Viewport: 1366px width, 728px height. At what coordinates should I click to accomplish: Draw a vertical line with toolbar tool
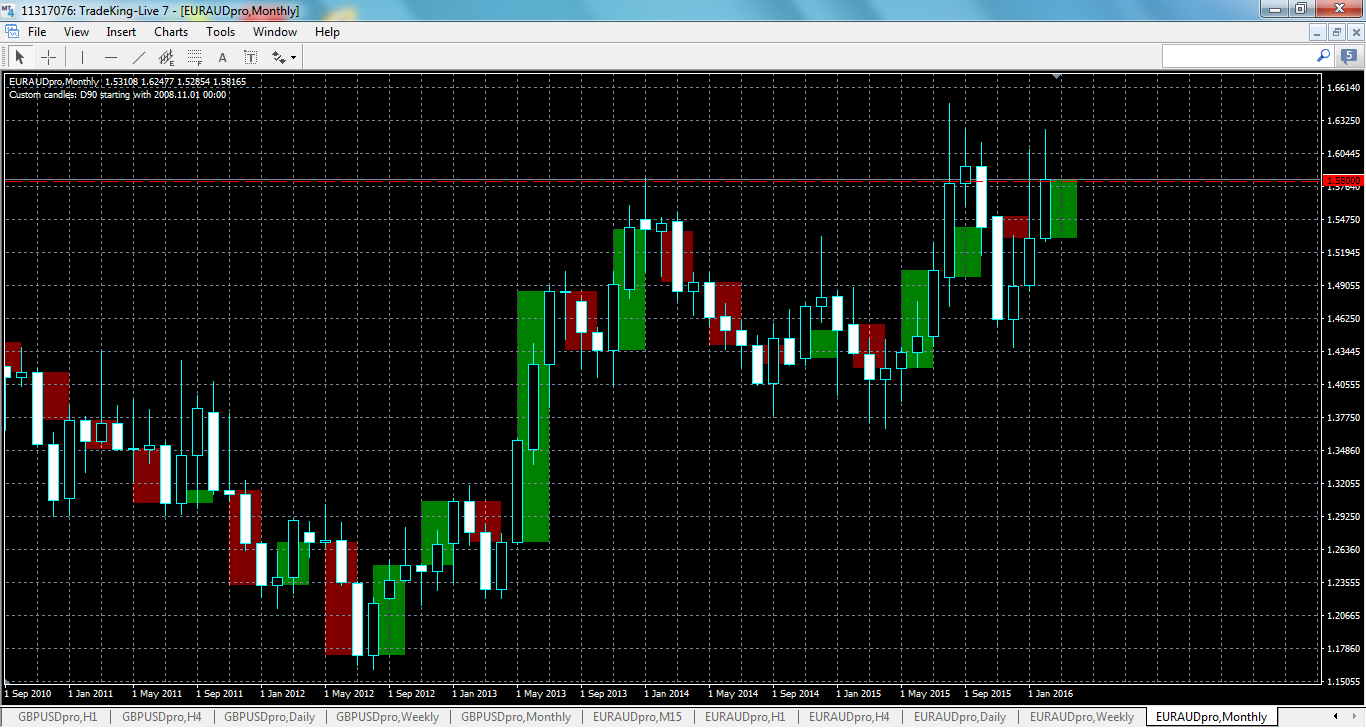(82, 57)
